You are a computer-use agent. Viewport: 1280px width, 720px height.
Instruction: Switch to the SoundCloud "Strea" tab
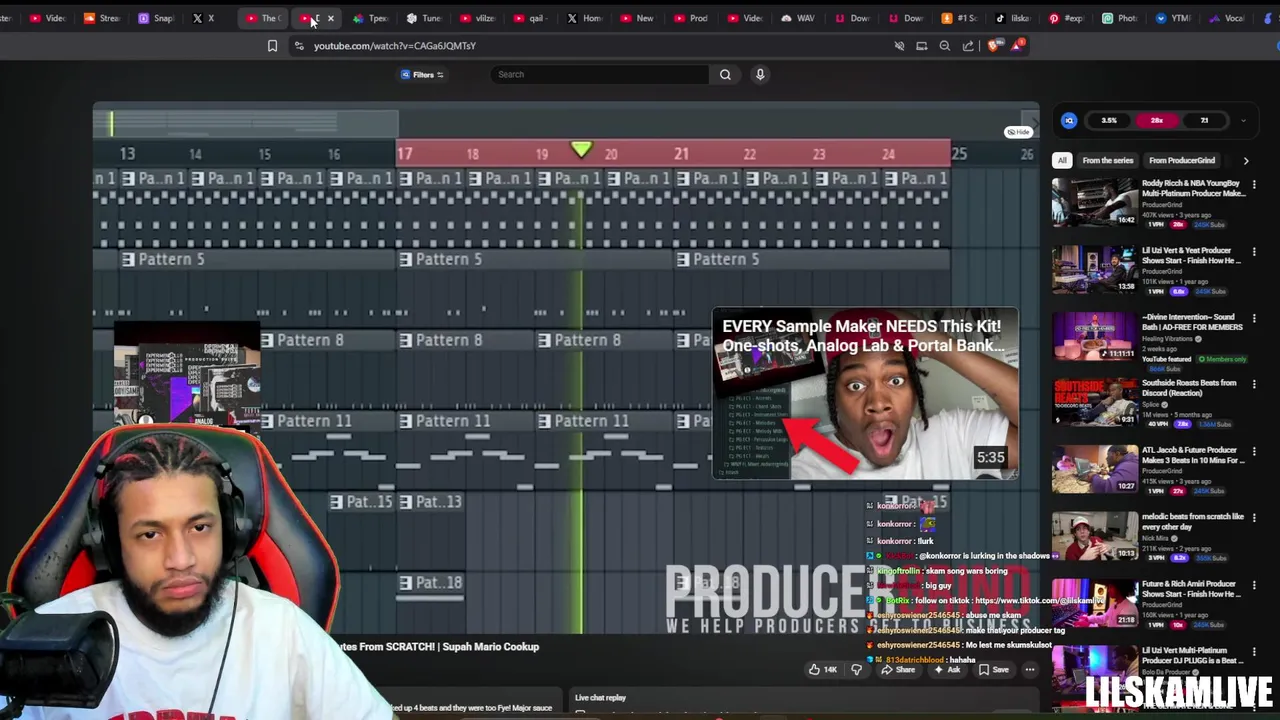click(104, 18)
